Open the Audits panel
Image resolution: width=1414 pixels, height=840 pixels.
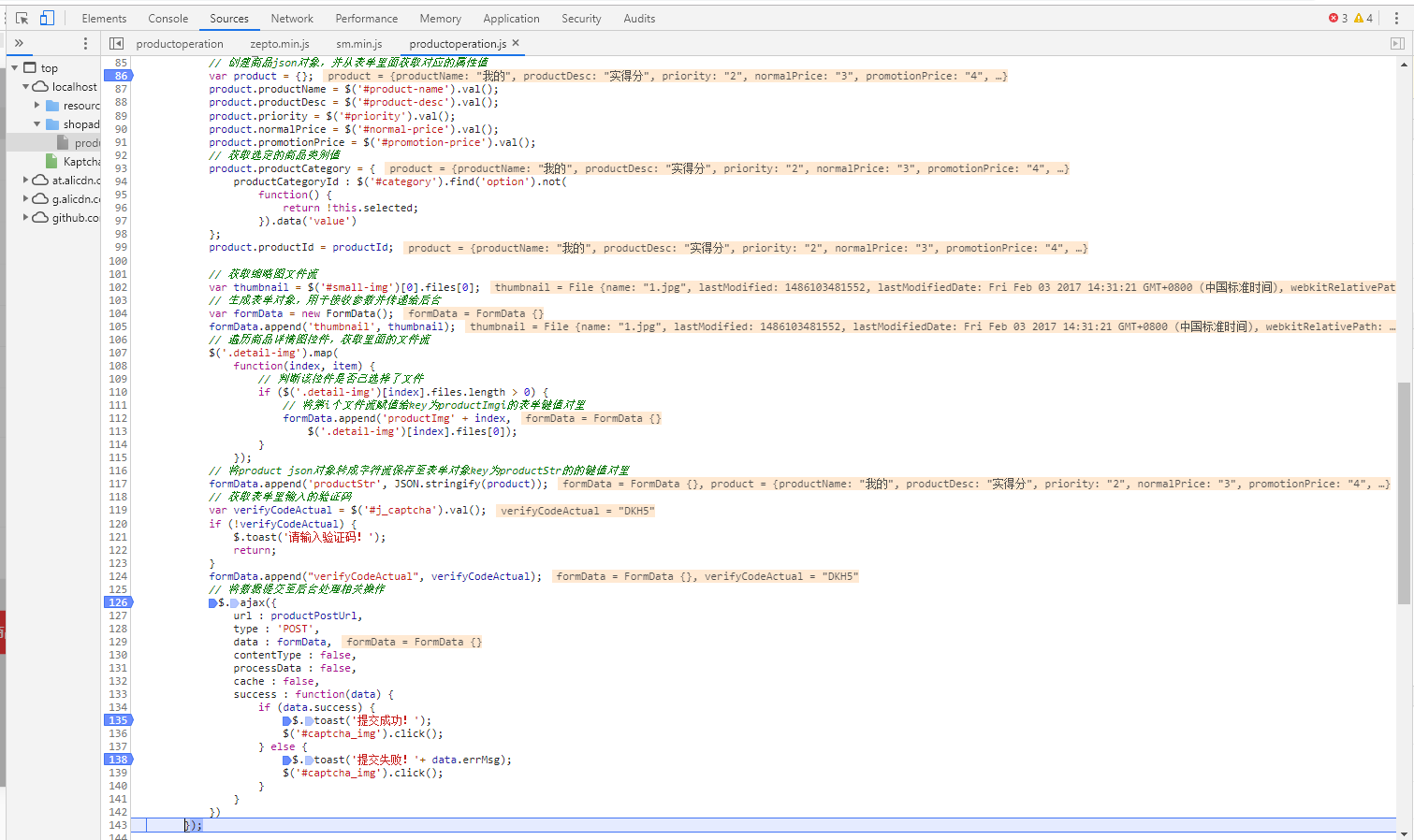click(x=639, y=19)
